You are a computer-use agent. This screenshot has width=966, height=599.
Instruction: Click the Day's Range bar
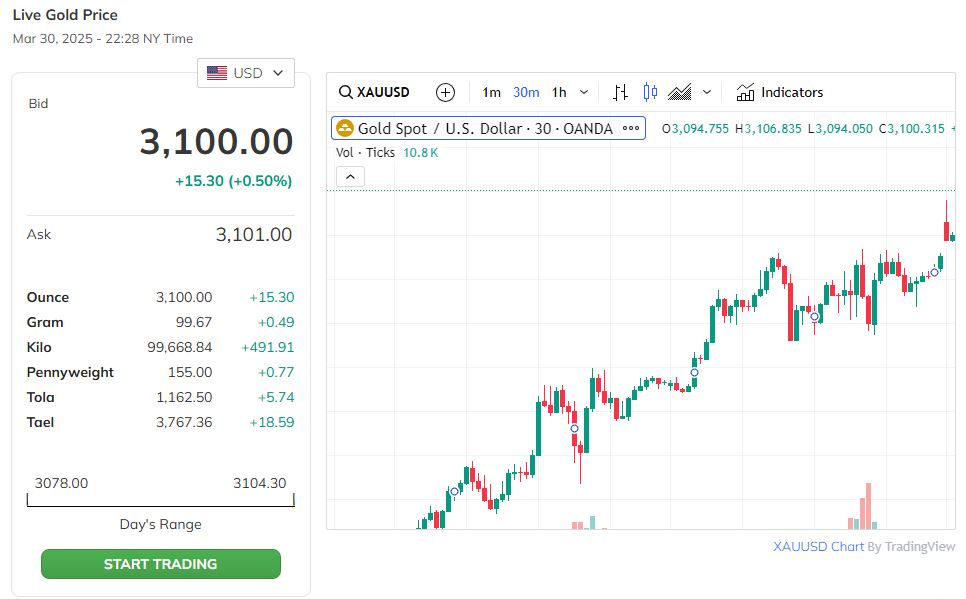click(x=160, y=500)
